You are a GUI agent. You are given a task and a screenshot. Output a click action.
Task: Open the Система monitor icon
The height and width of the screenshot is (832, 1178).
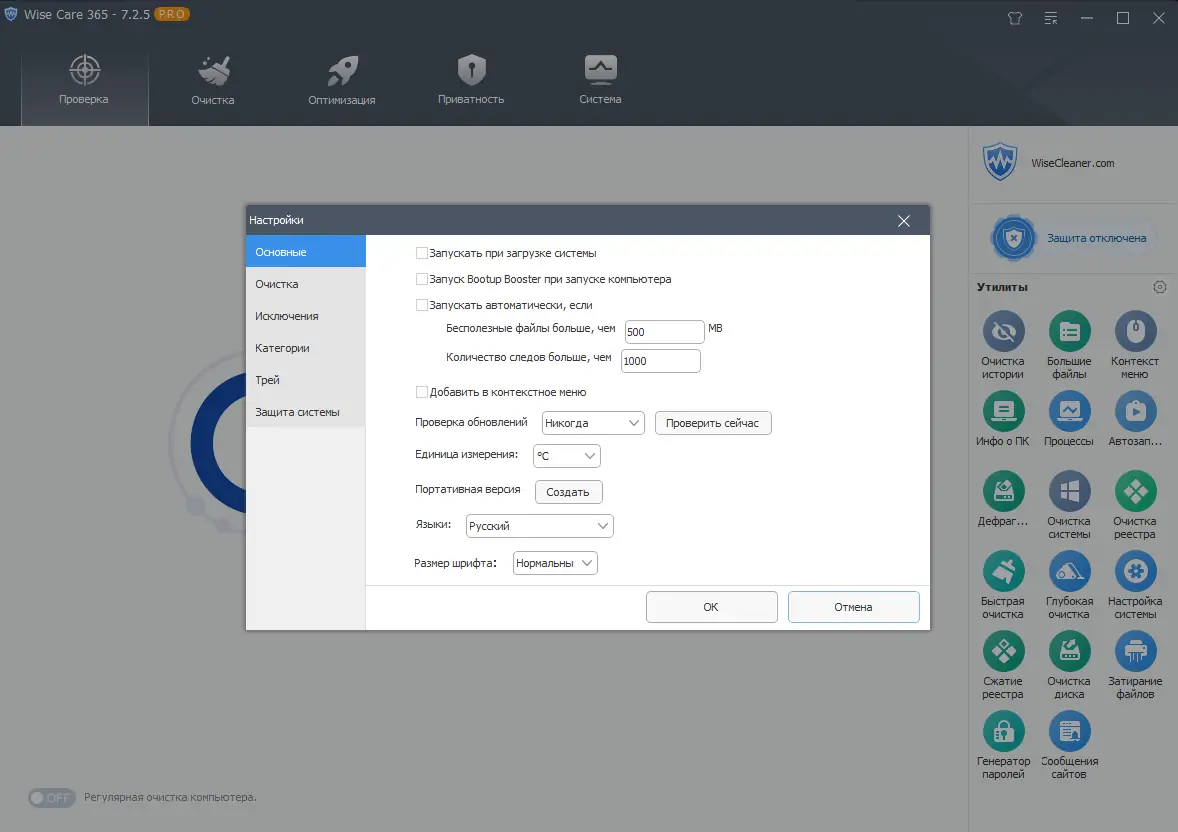600,69
